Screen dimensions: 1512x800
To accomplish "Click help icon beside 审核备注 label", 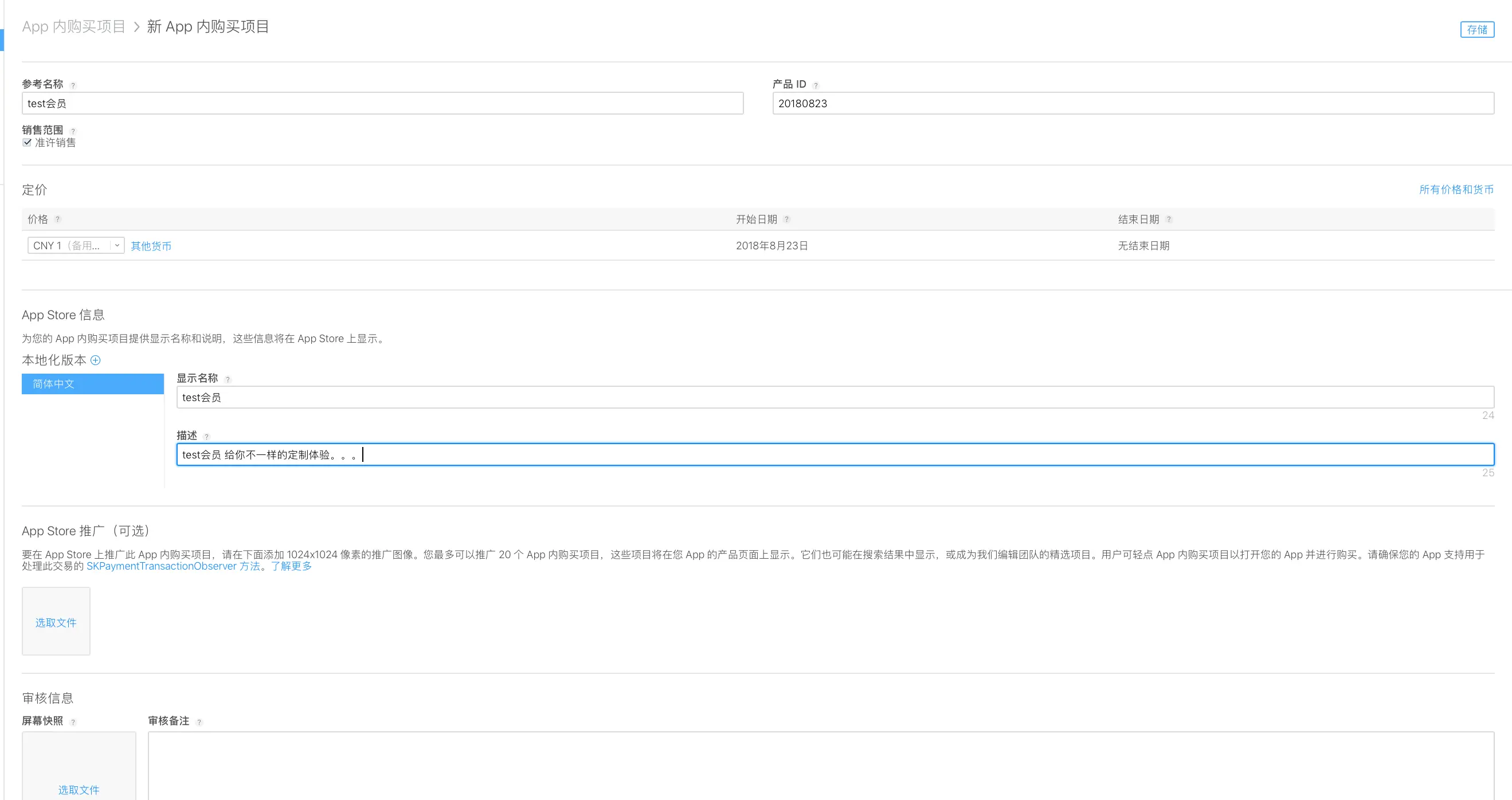I will coord(199,722).
